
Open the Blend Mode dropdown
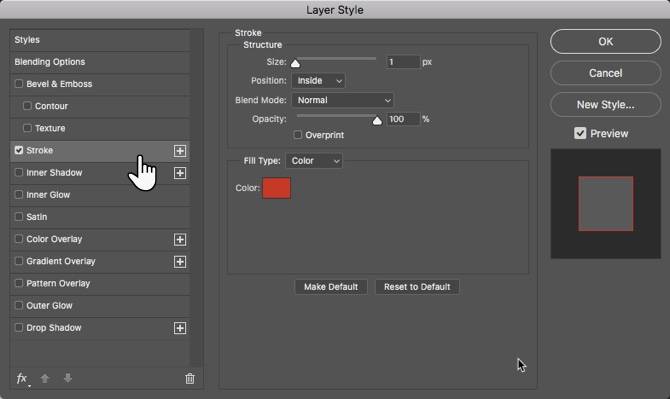tap(343, 100)
